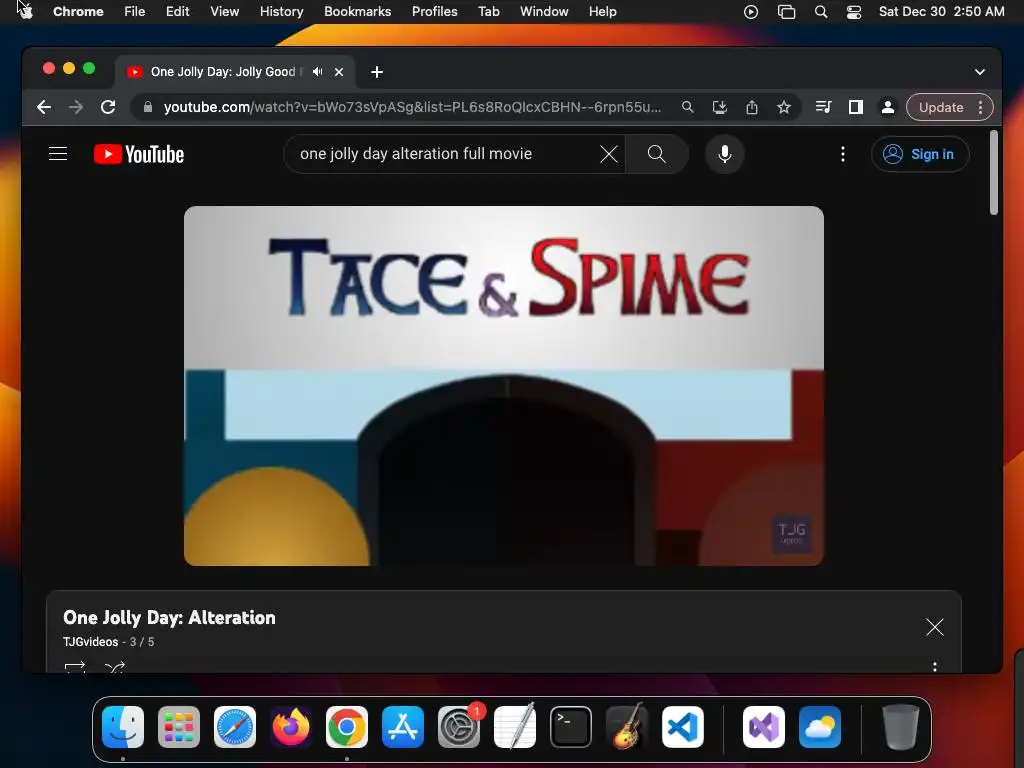The width and height of the screenshot is (1024, 768).
Task: Open media controls in Chrome toolbar
Action: click(x=824, y=107)
